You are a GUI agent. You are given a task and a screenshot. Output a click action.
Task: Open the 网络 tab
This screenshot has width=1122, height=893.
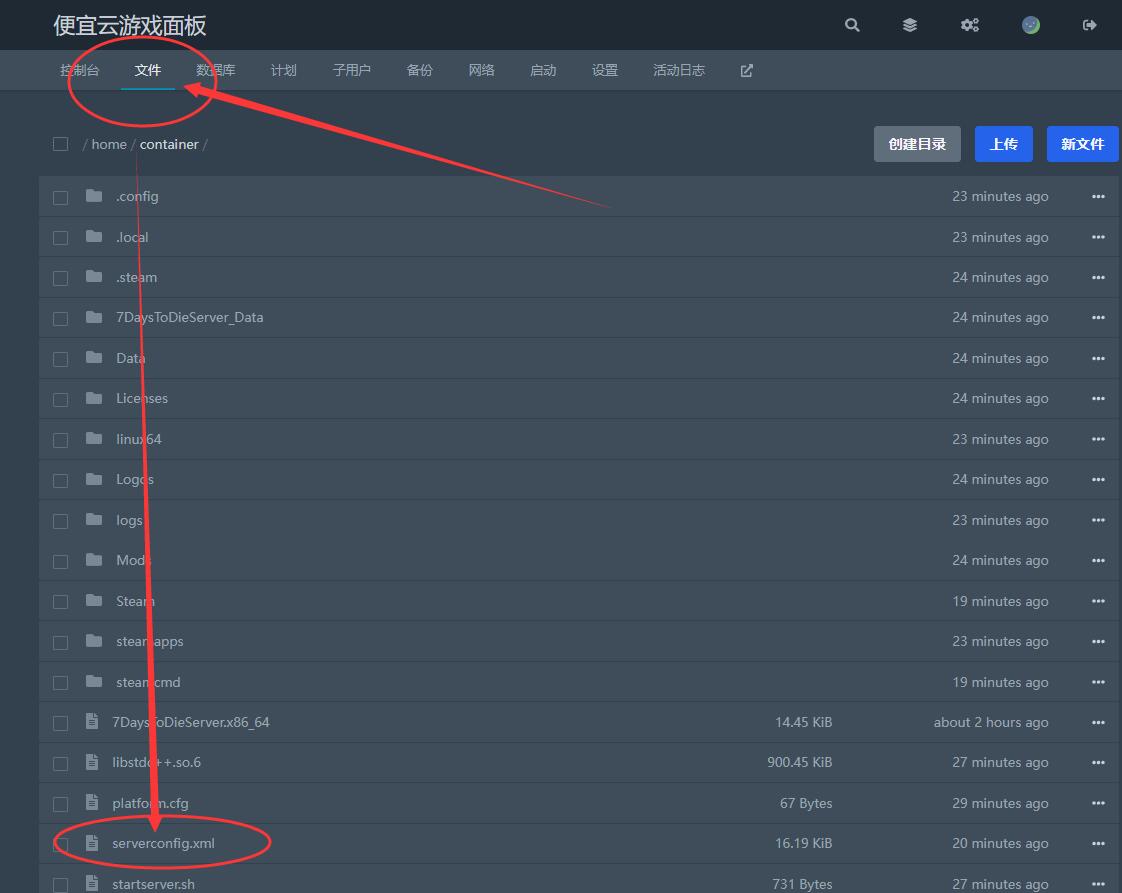coord(482,70)
